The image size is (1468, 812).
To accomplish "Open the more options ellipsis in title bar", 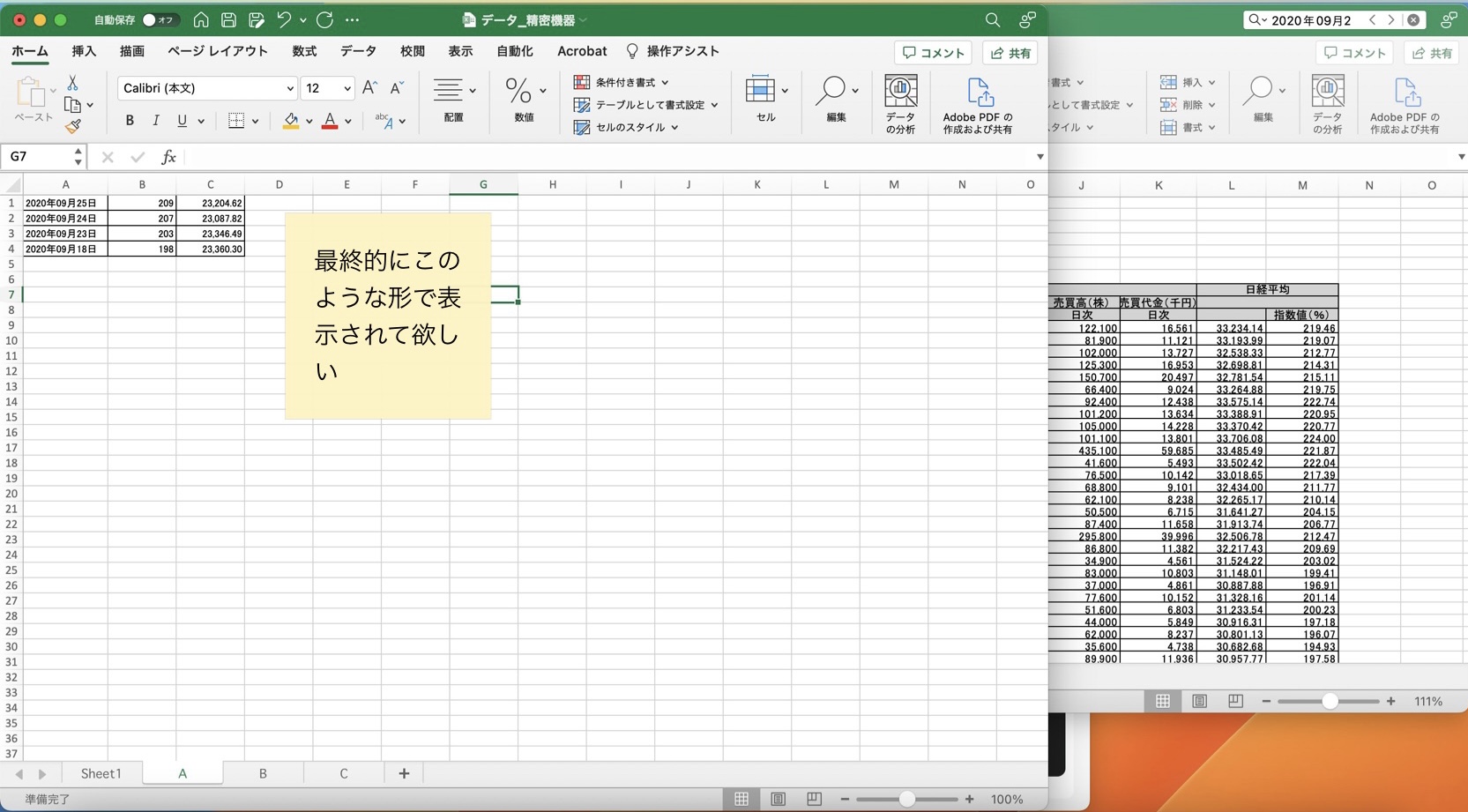I will (x=352, y=19).
